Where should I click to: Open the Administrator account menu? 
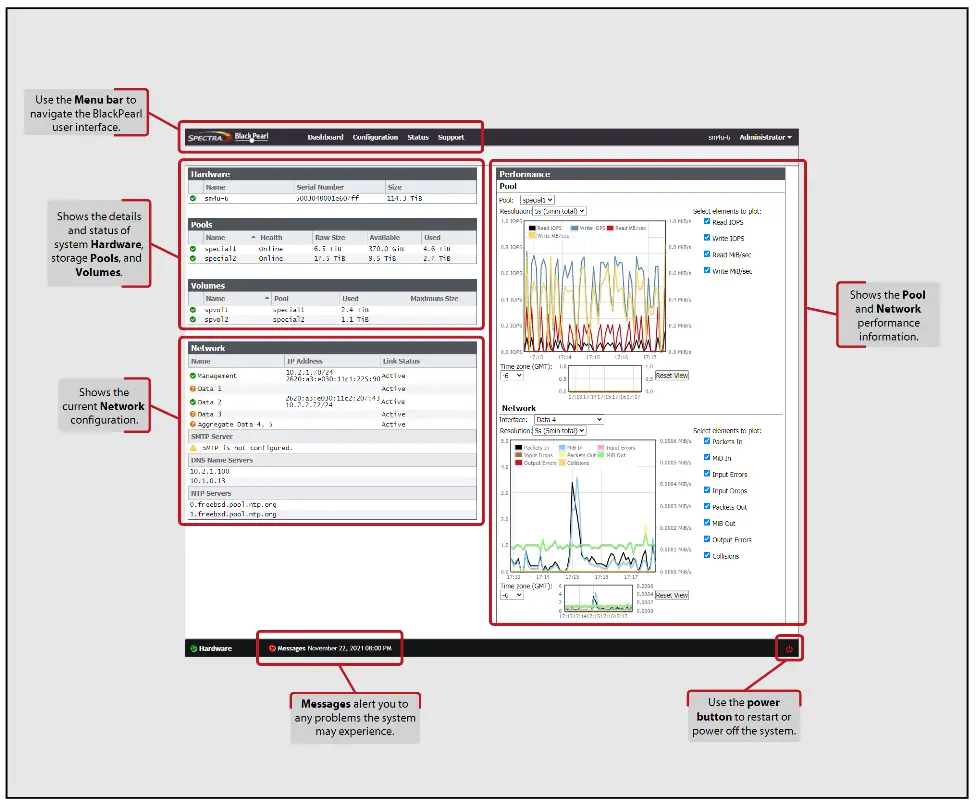coord(764,137)
